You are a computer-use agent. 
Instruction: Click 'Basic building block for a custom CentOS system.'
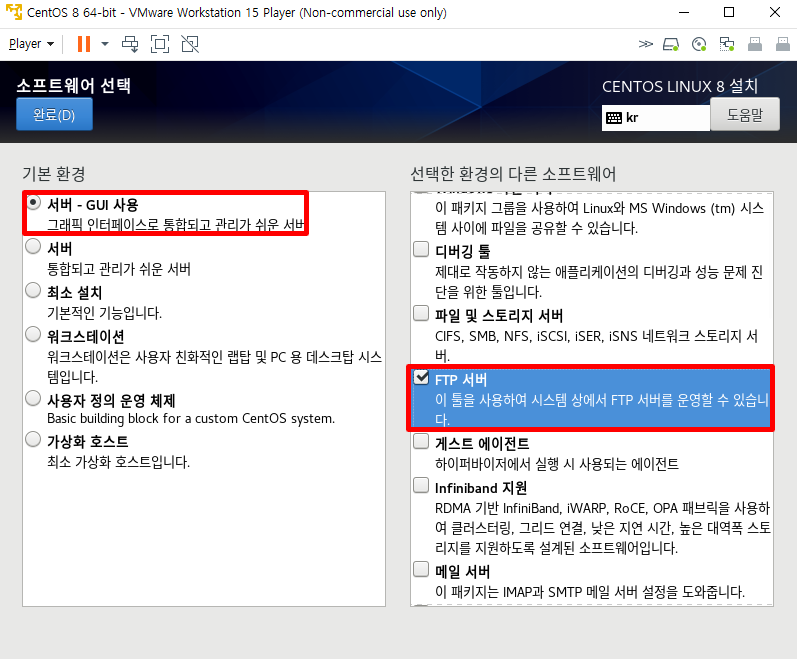191,419
